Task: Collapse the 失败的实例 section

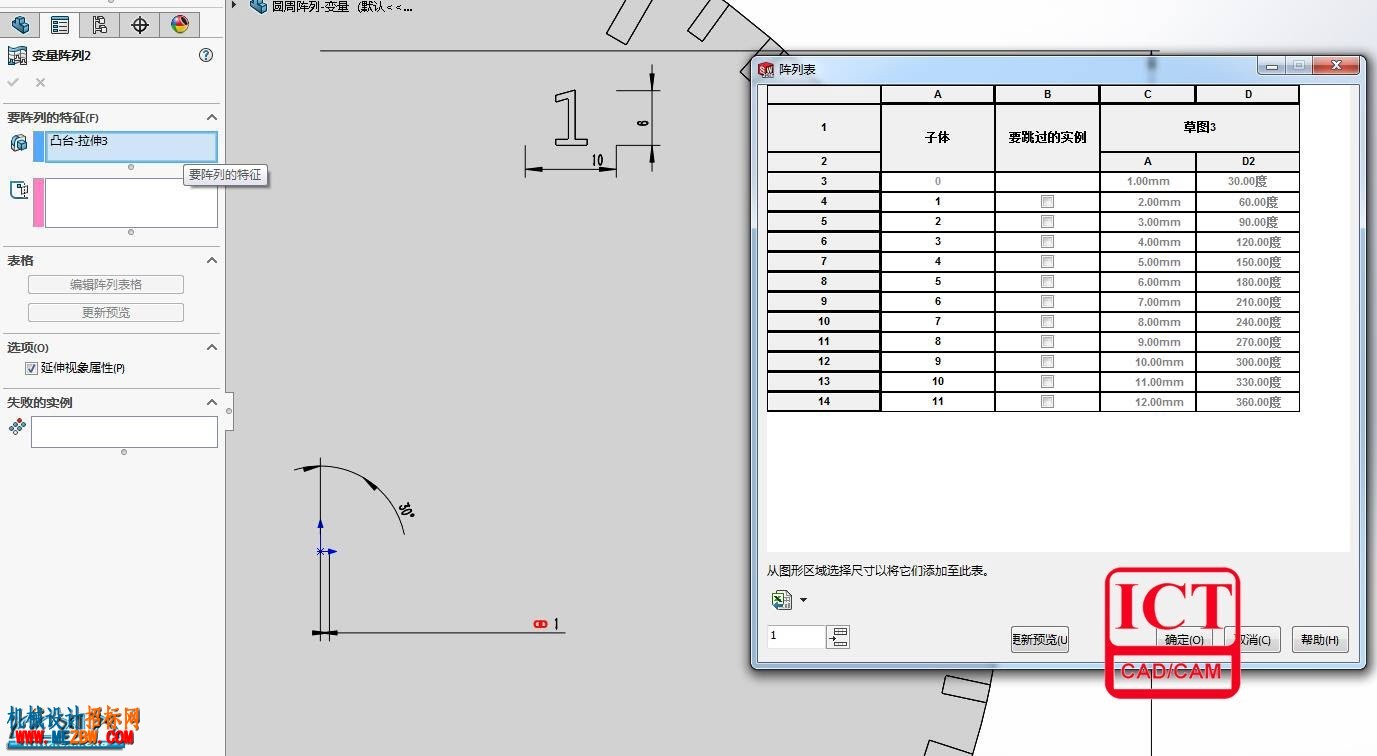Action: pyautogui.click(x=211, y=402)
